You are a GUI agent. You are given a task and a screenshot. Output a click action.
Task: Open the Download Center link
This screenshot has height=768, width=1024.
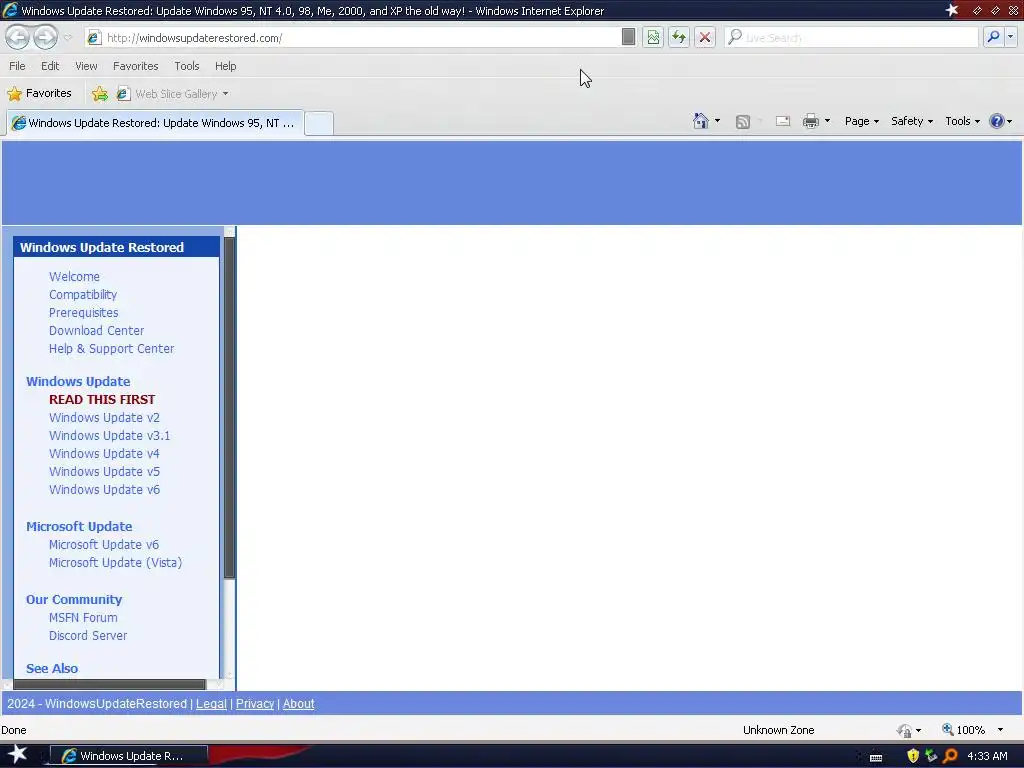[97, 330]
